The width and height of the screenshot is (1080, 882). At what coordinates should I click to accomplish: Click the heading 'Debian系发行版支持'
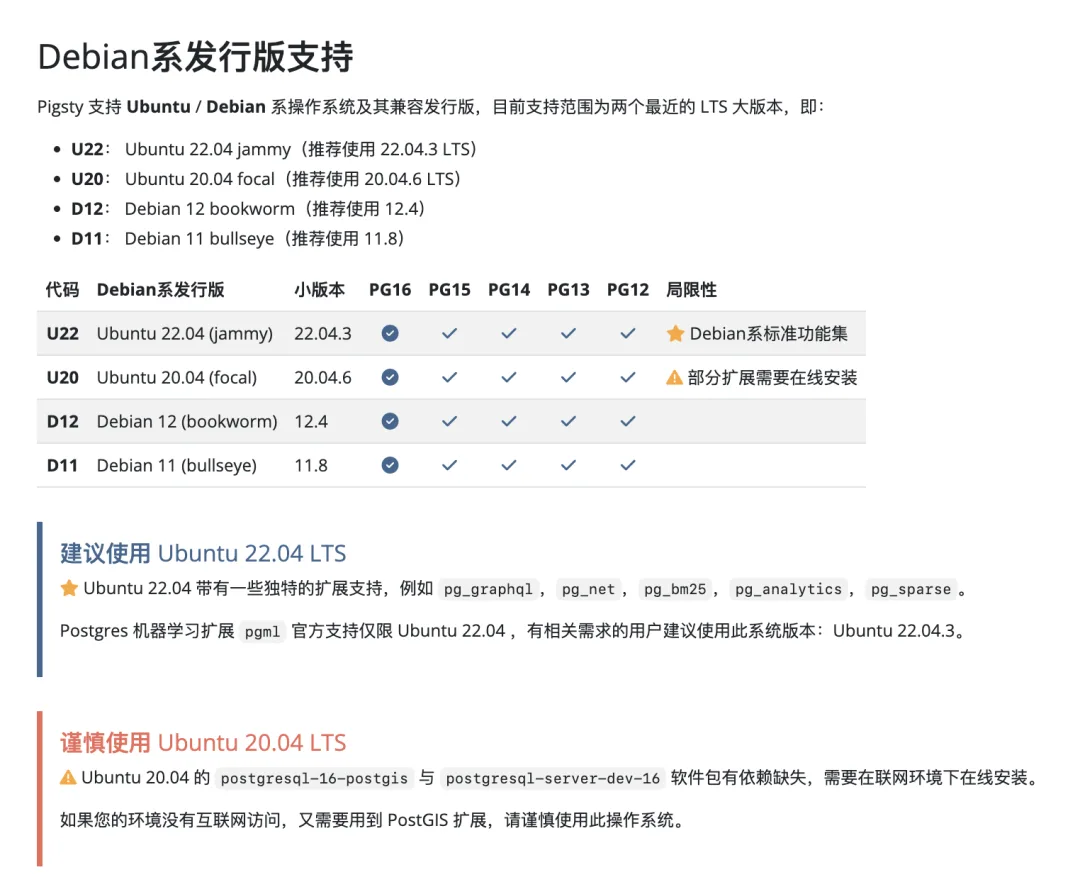[196, 56]
